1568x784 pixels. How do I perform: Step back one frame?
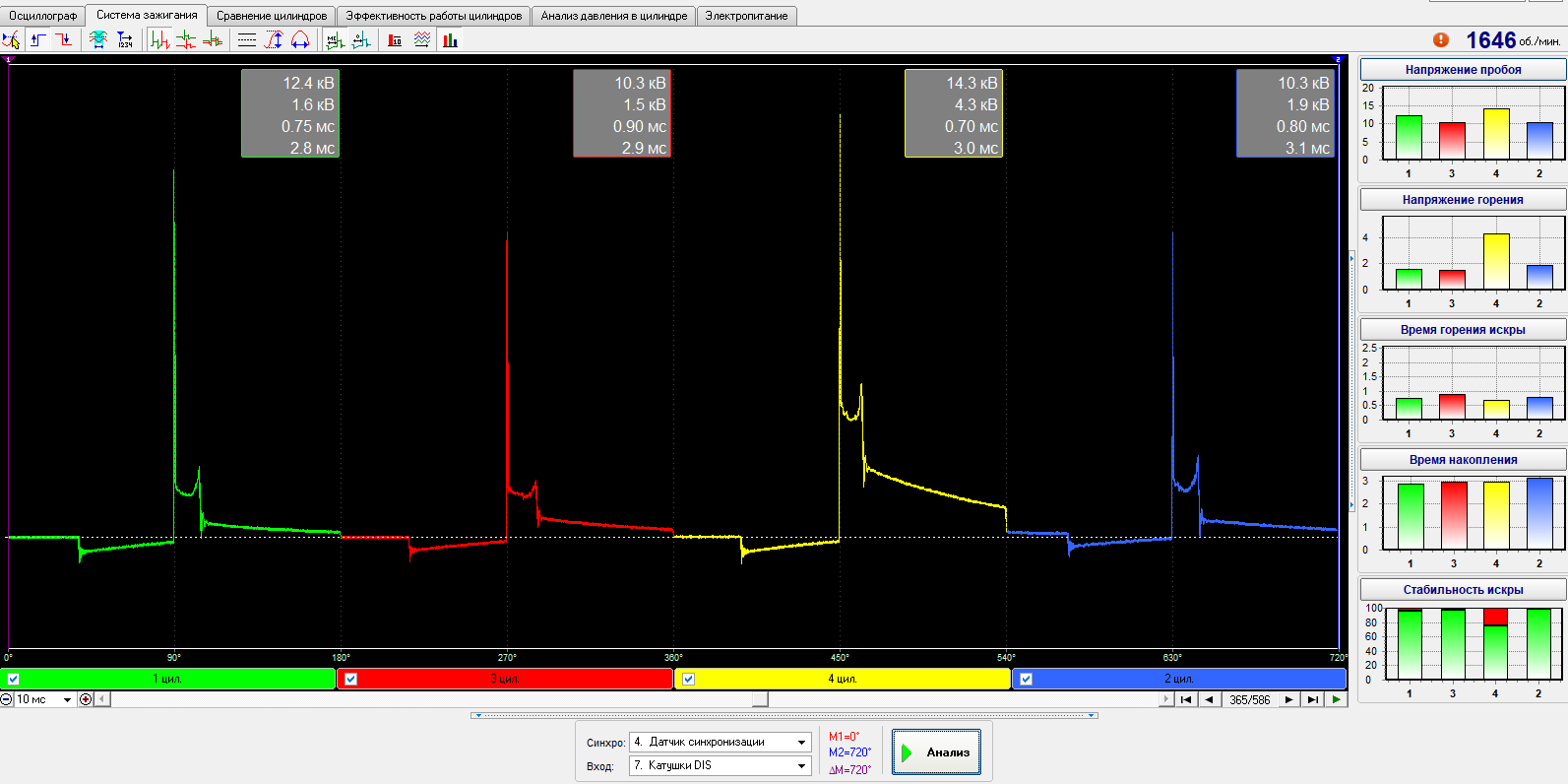click(x=1209, y=699)
